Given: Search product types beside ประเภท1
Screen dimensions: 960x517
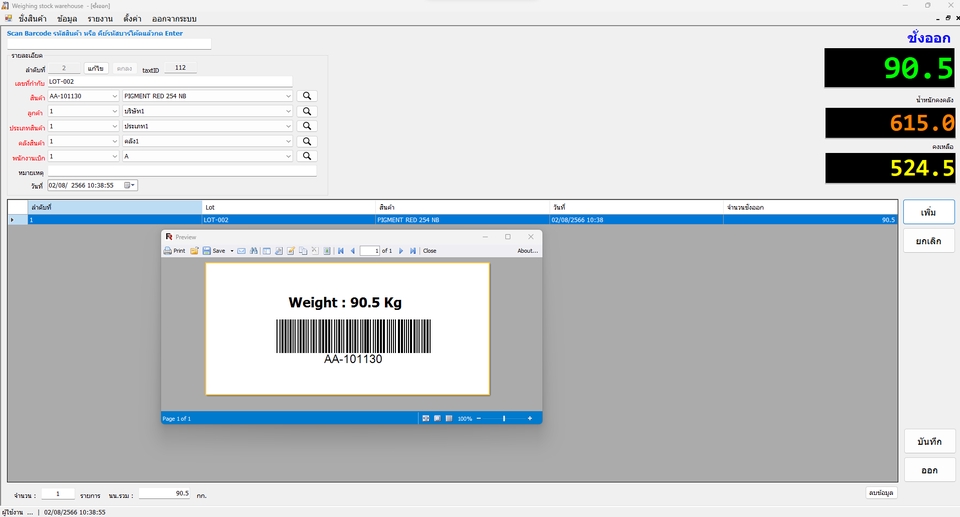Looking at the screenshot, I should (x=307, y=126).
